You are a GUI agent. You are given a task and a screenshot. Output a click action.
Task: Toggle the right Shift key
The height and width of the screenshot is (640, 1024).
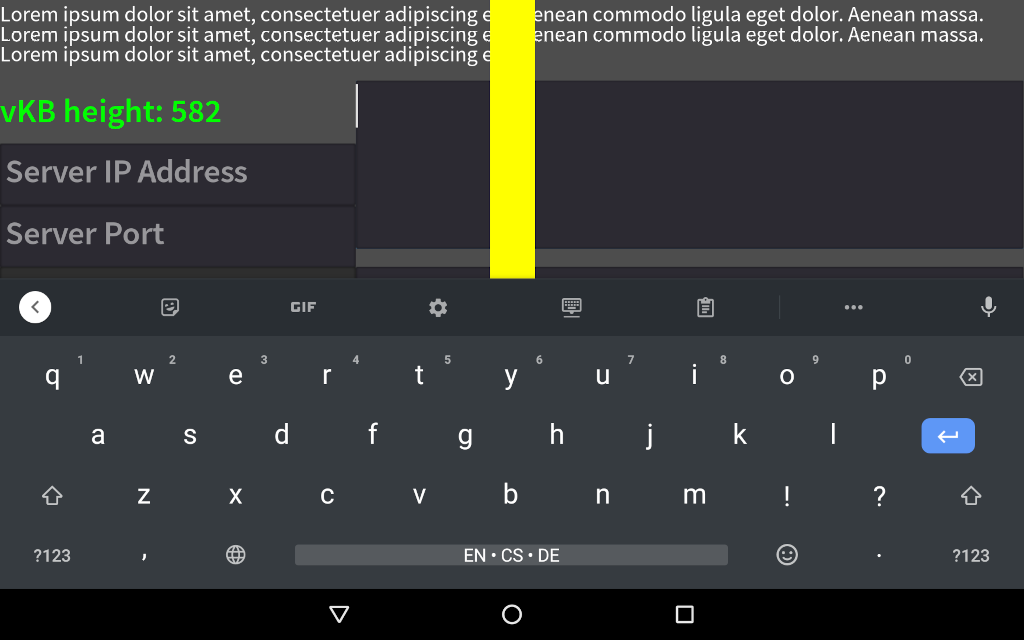(x=971, y=495)
